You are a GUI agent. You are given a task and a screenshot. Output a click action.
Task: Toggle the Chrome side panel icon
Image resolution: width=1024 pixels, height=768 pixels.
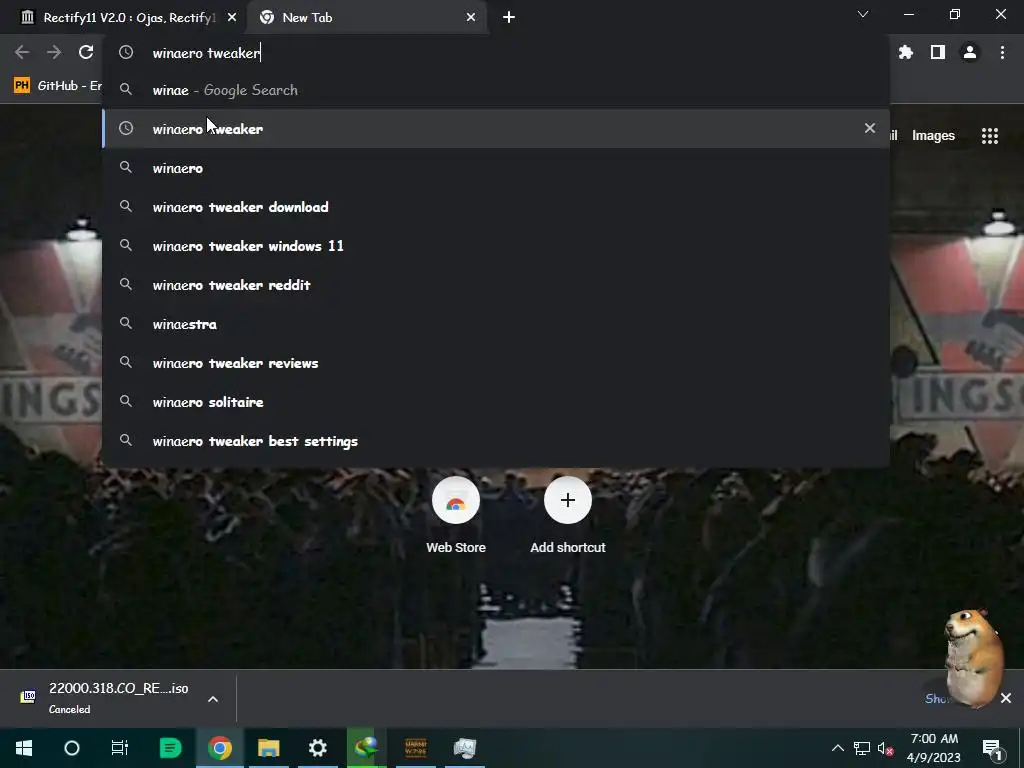(x=938, y=52)
